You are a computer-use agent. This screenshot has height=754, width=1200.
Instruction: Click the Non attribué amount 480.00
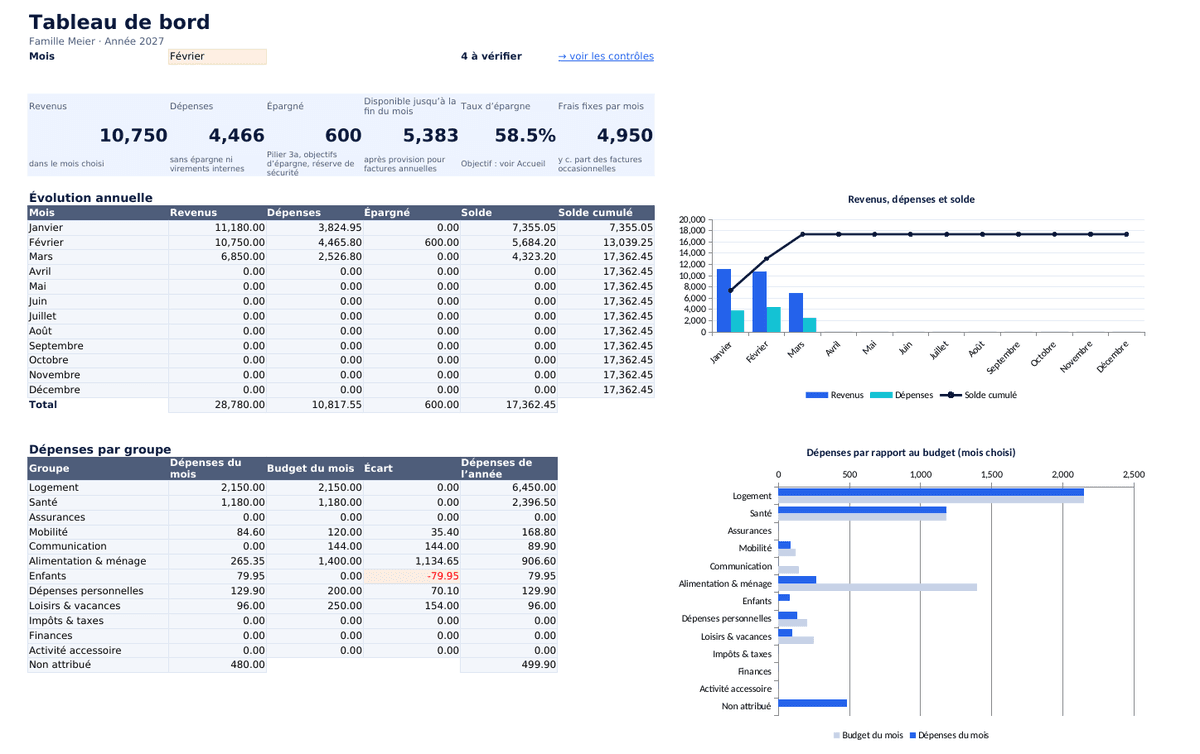[217, 664]
